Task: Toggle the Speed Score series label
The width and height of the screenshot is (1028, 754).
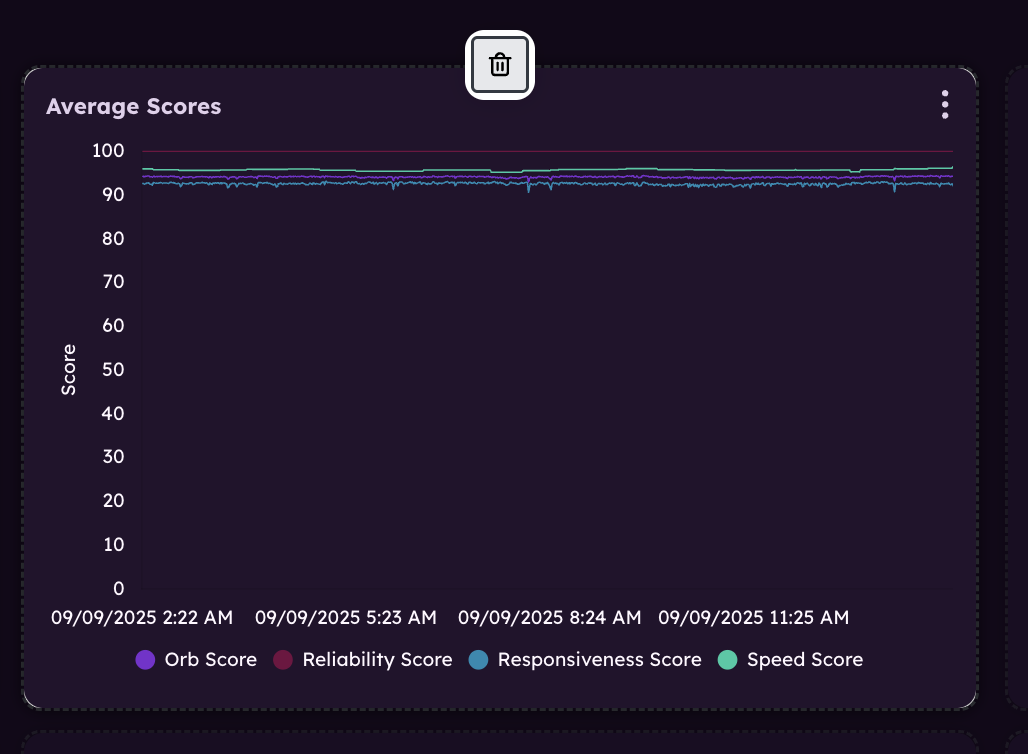Action: (x=804, y=660)
